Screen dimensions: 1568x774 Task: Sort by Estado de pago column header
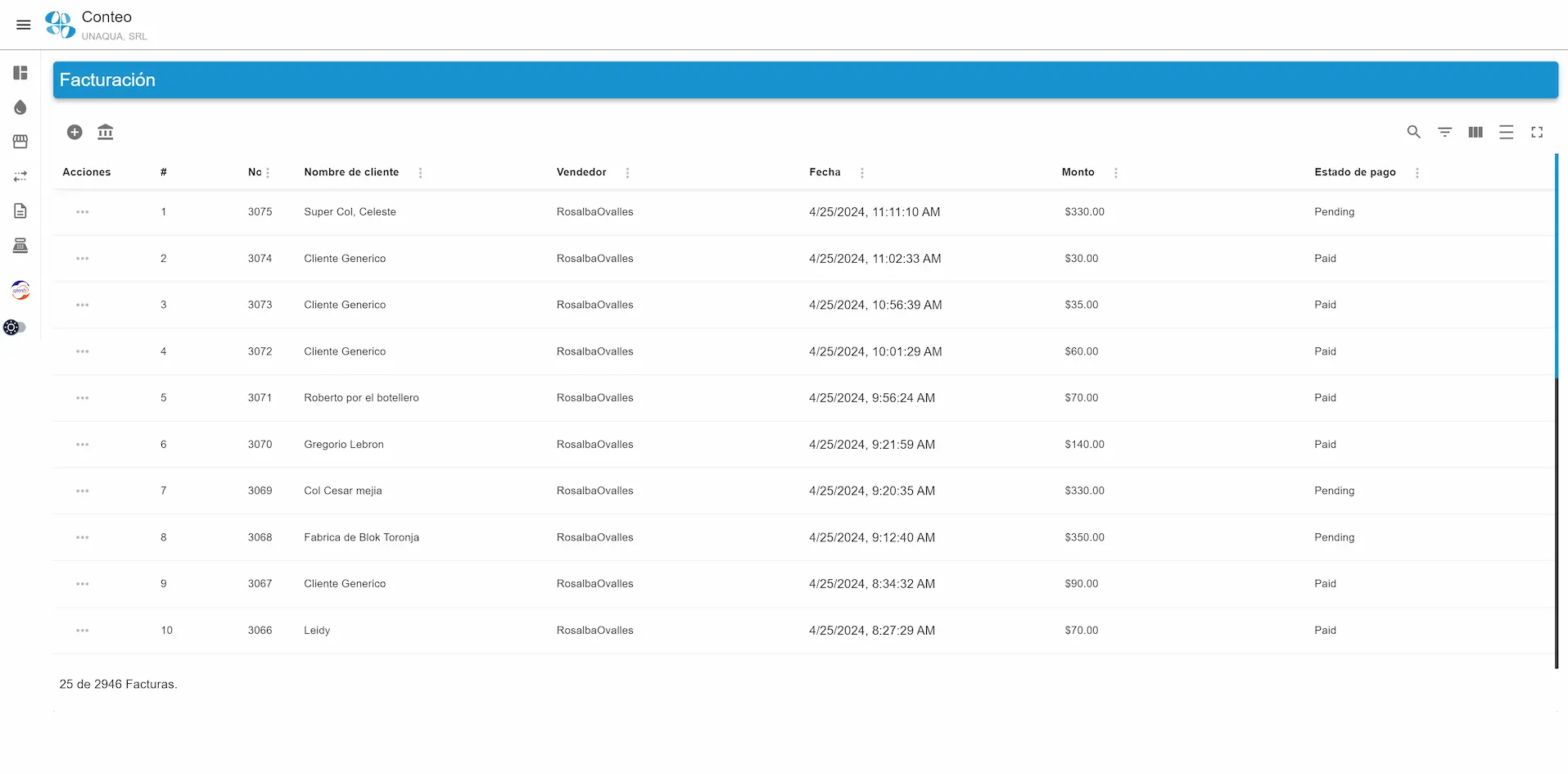[1355, 172]
